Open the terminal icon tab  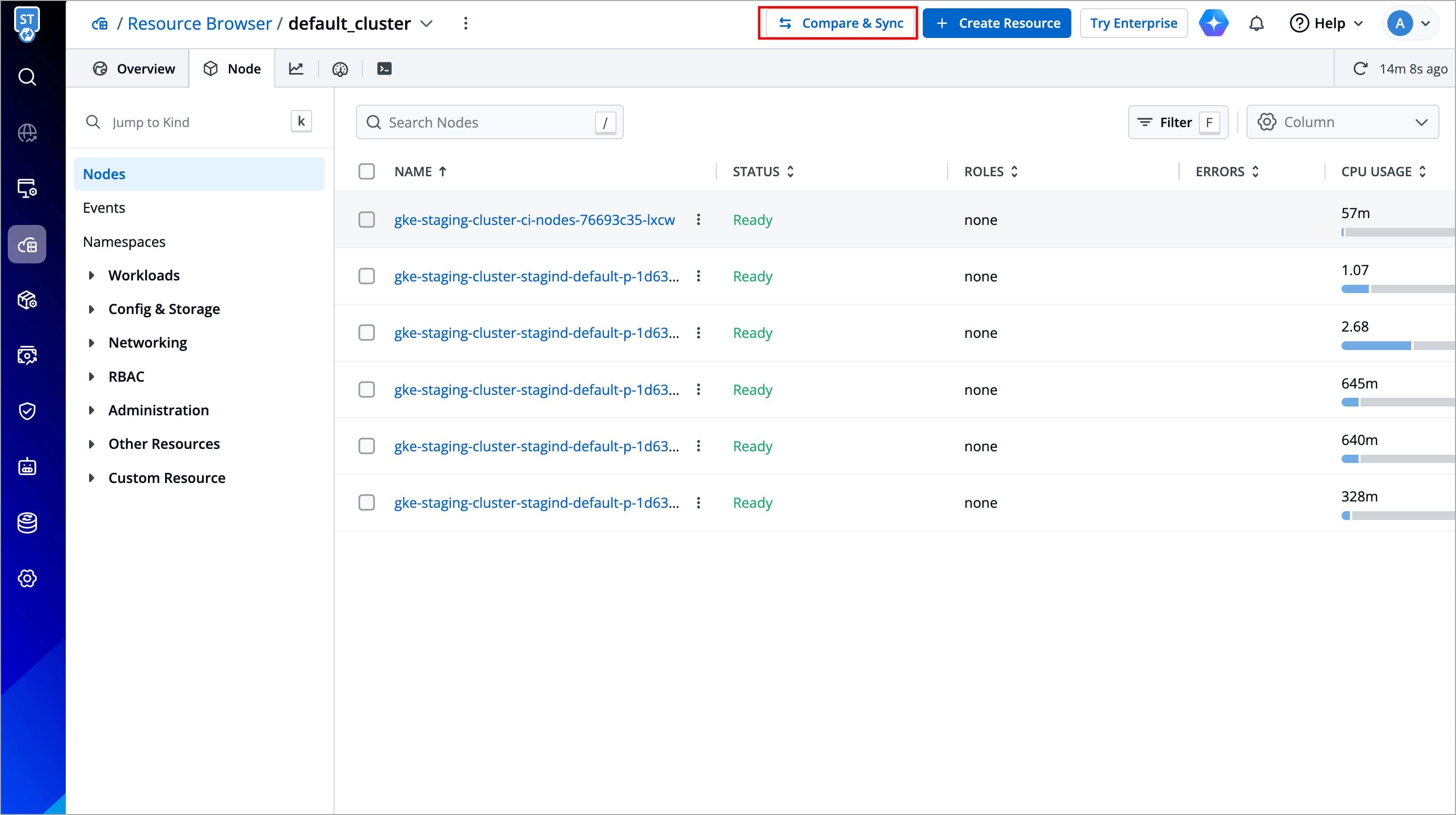384,69
